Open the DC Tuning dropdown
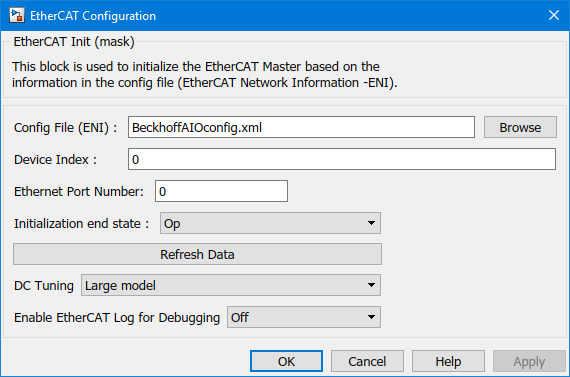 [231, 285]
